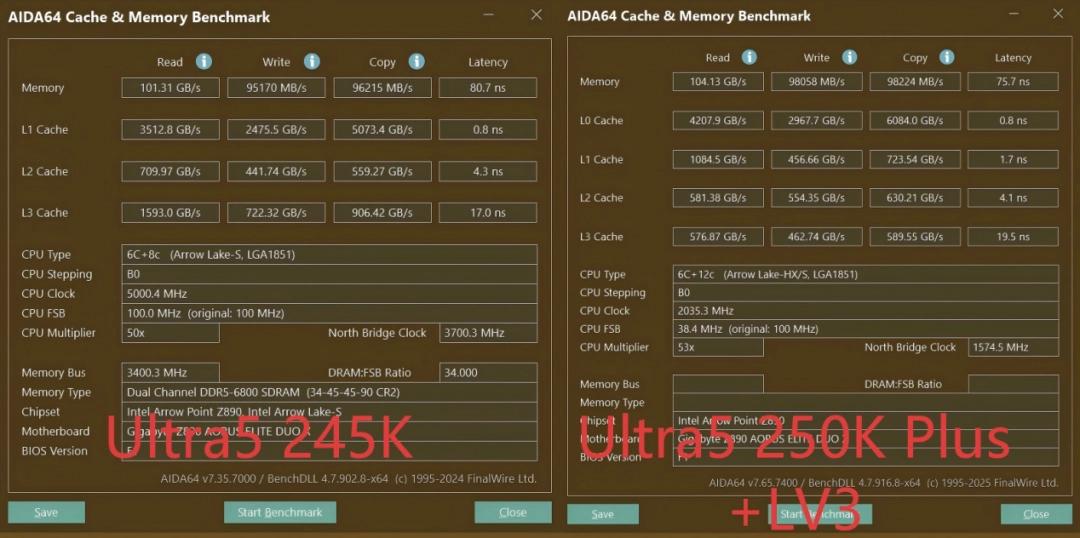Screen dimensions: 1080x538
Task: Select L1 copy 5073.4 GB/s value
Action: (383, 130)
